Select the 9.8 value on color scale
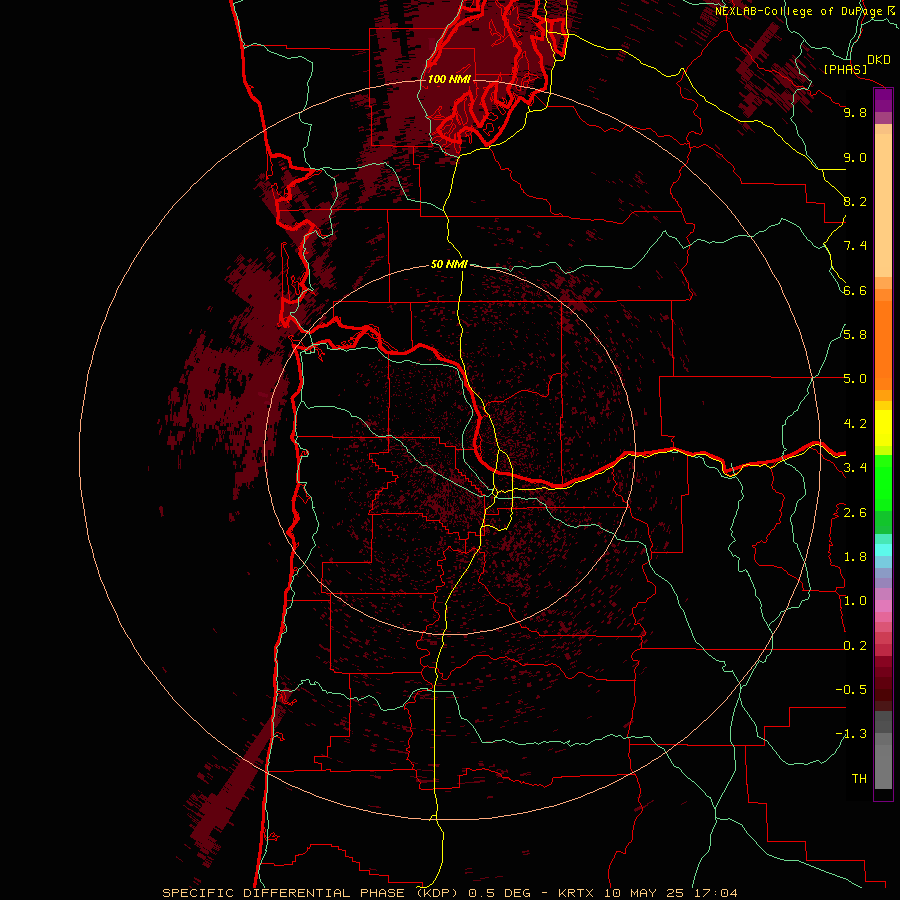Image resolution: width=900 pixels, height=900 pixels. click(855, 112)
